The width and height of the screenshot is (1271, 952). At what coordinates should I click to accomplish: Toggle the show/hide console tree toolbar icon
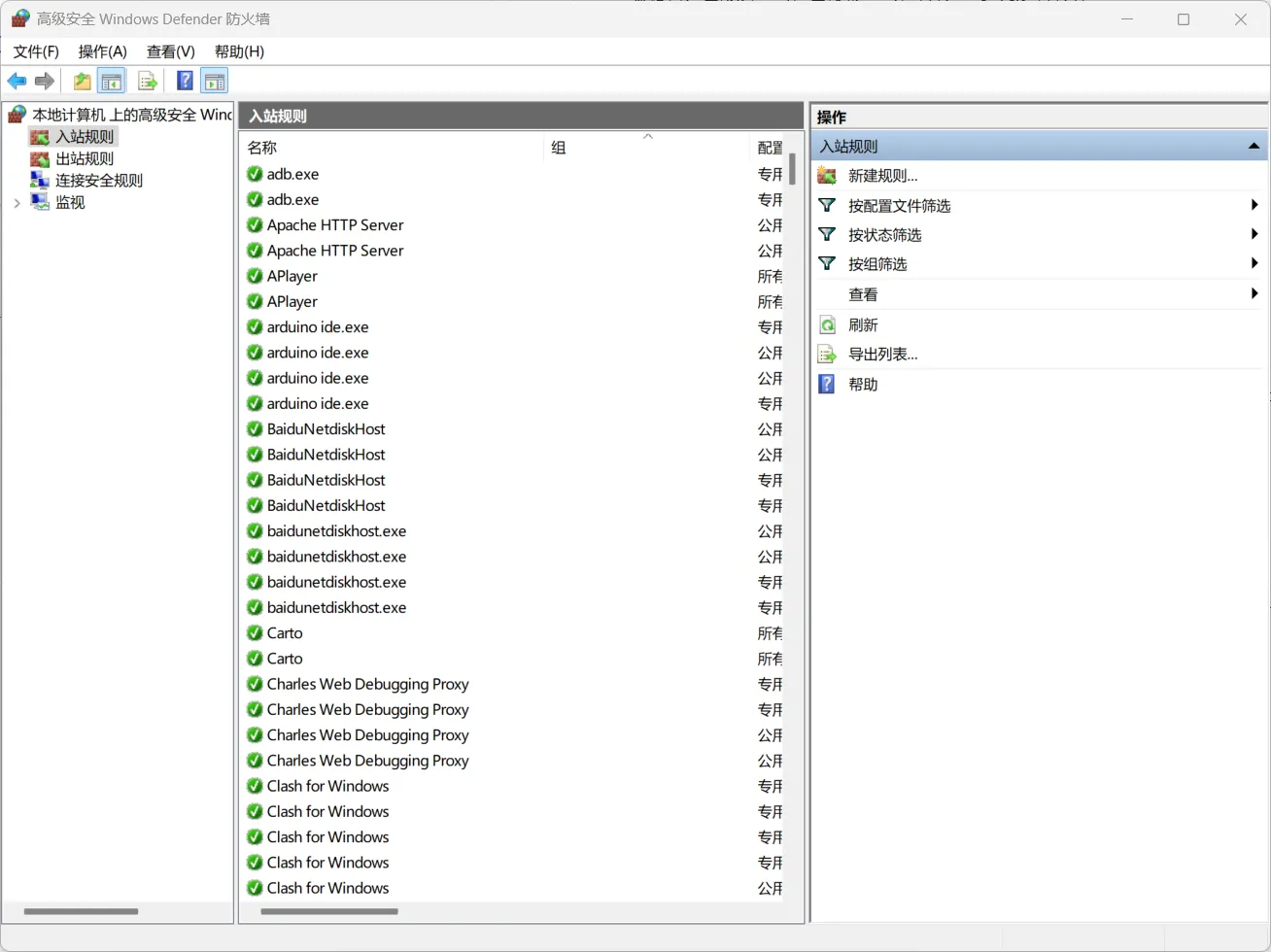click(x=112, y=82)
